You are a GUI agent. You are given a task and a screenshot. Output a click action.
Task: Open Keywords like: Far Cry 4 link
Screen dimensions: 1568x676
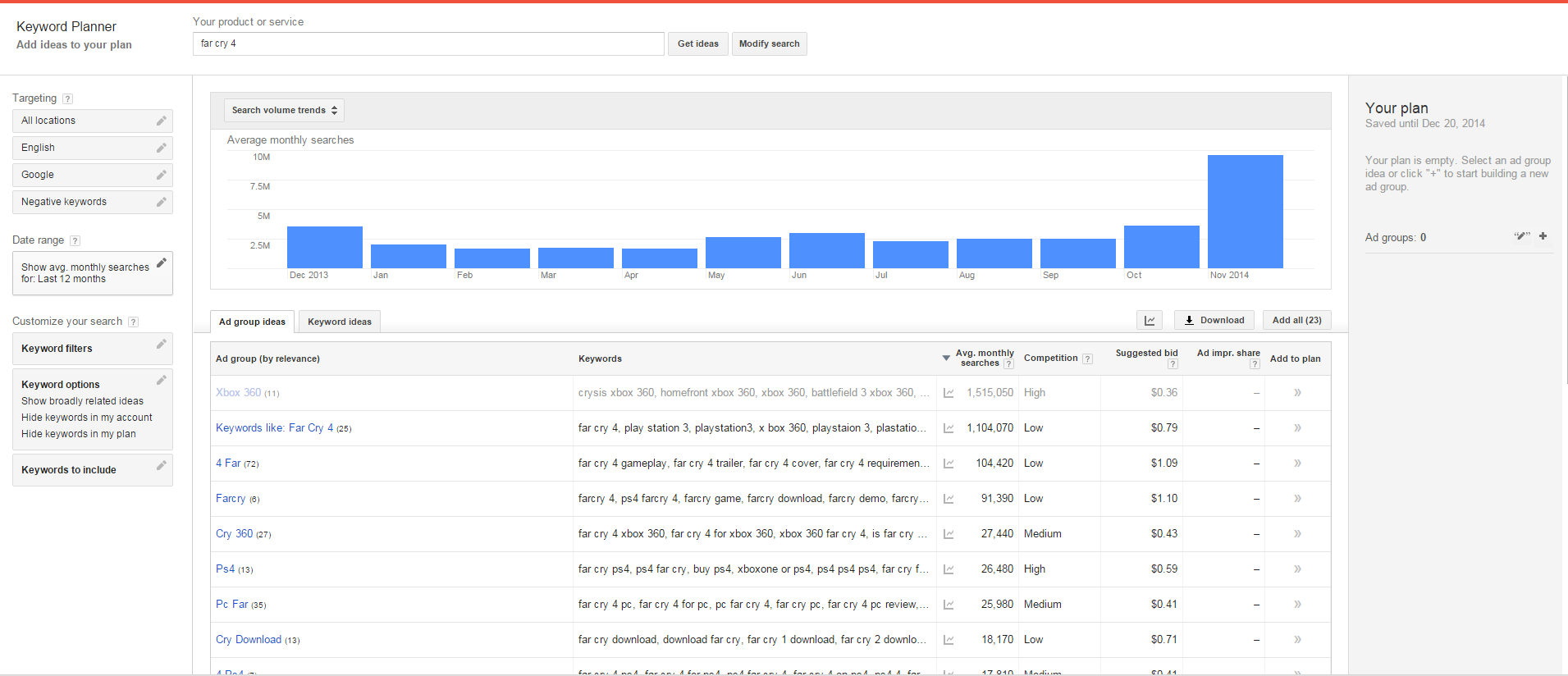(274, 428)
